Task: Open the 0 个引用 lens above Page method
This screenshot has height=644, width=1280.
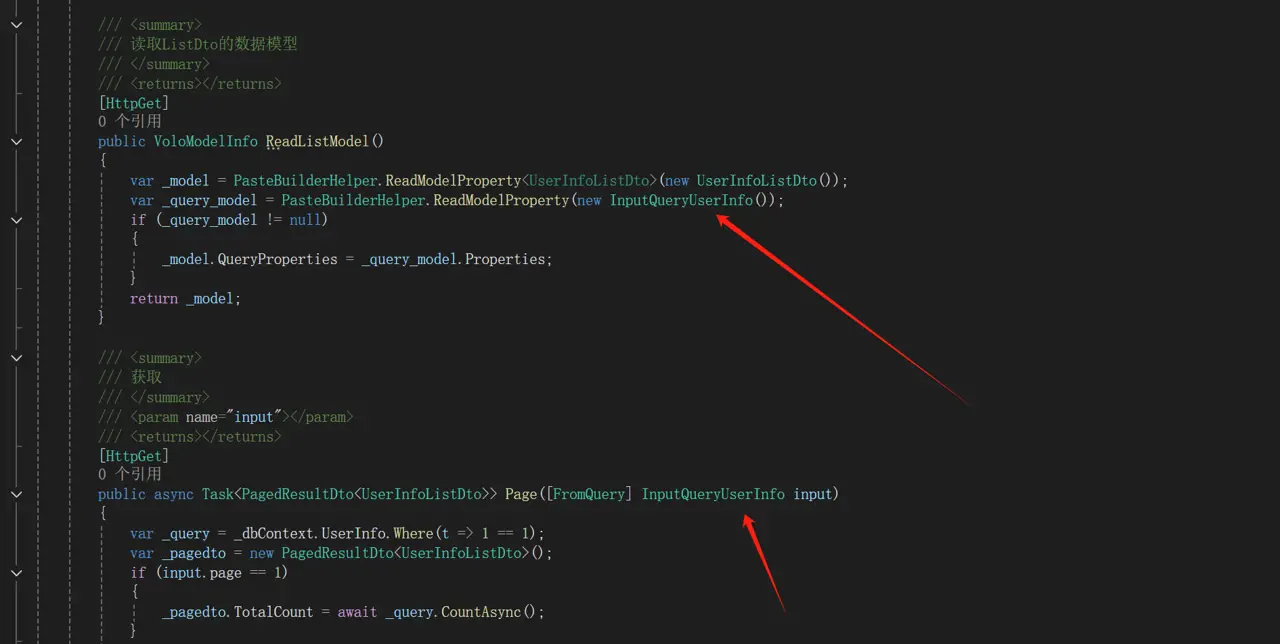Action: (x=129, y=474)
